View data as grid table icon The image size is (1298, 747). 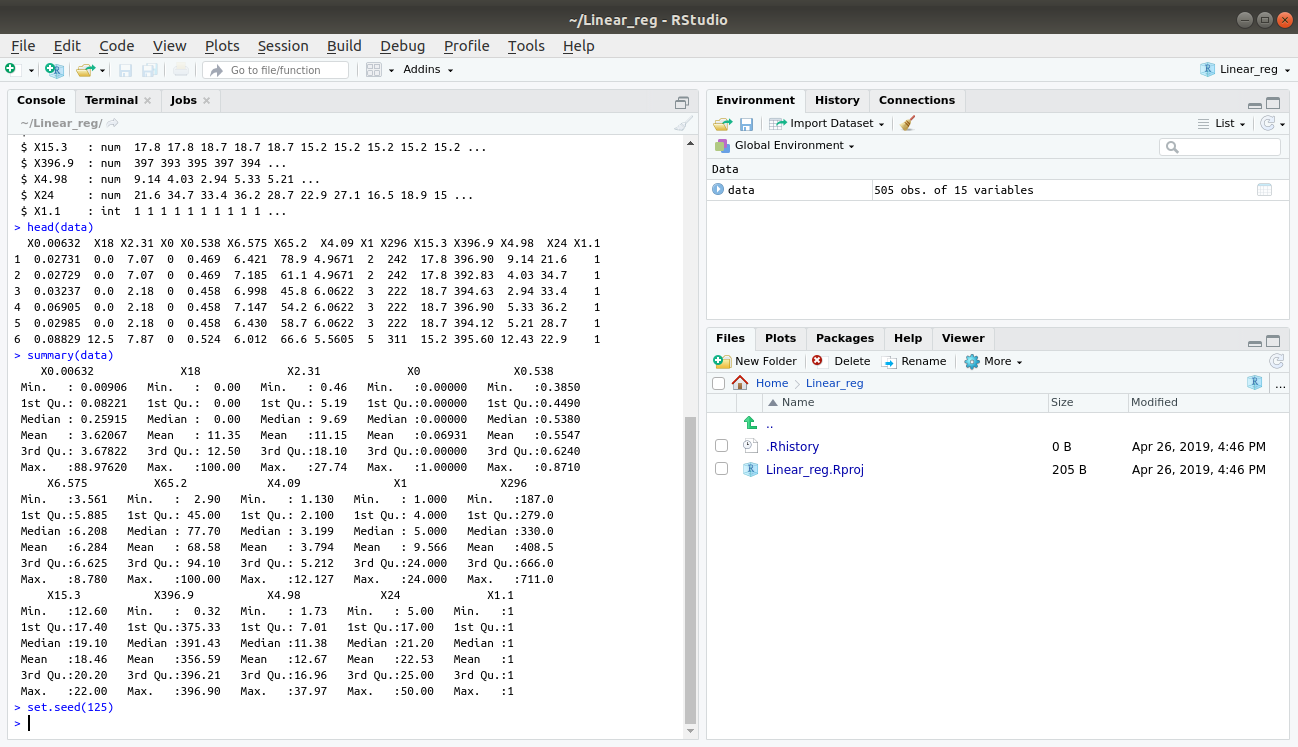(1264, 190)
